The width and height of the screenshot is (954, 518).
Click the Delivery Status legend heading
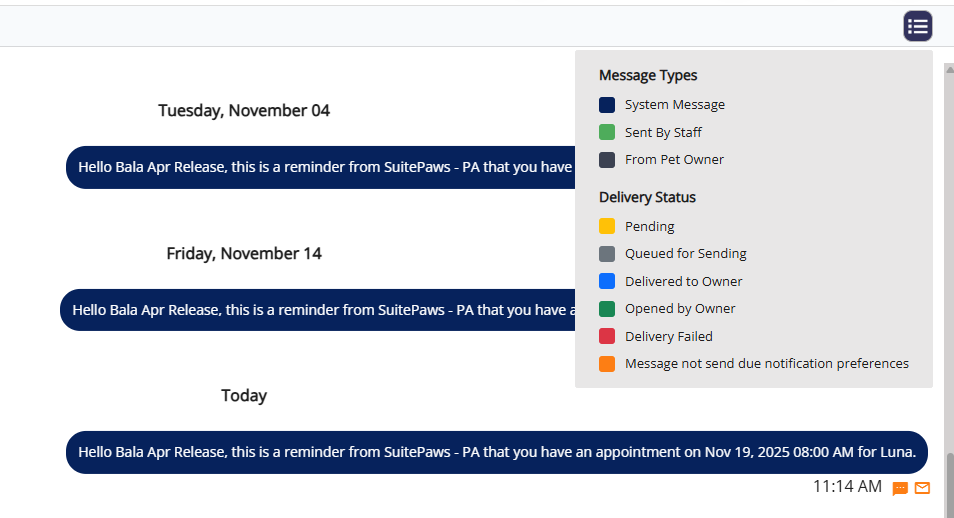coord(647,197)
